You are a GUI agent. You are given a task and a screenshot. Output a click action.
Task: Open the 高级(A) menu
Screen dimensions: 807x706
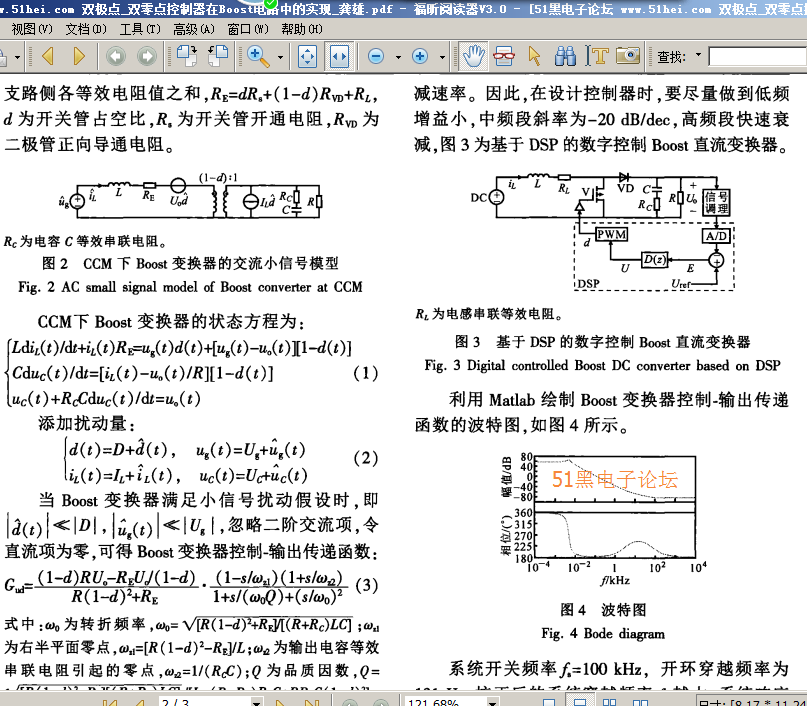pyautogui.click(x=194, y=29)
